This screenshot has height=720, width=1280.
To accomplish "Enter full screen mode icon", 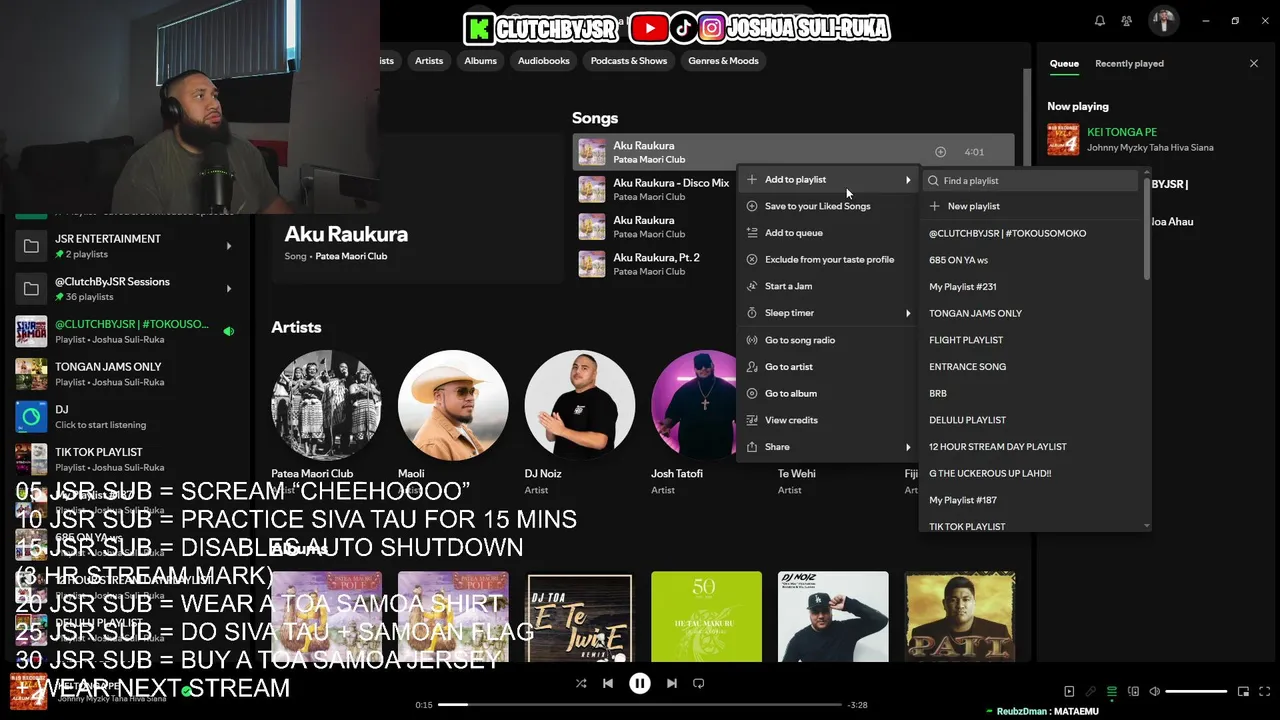I will (x=1264, y=691).
